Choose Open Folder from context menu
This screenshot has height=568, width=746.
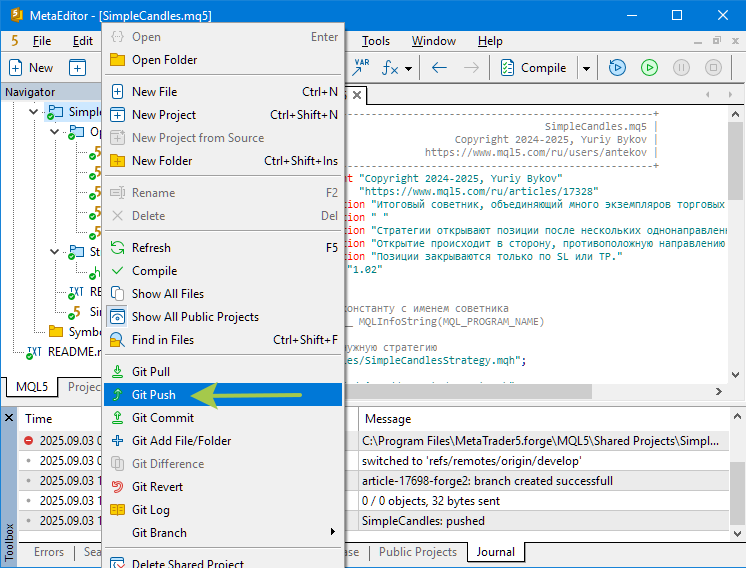click(x=223, y=60)
